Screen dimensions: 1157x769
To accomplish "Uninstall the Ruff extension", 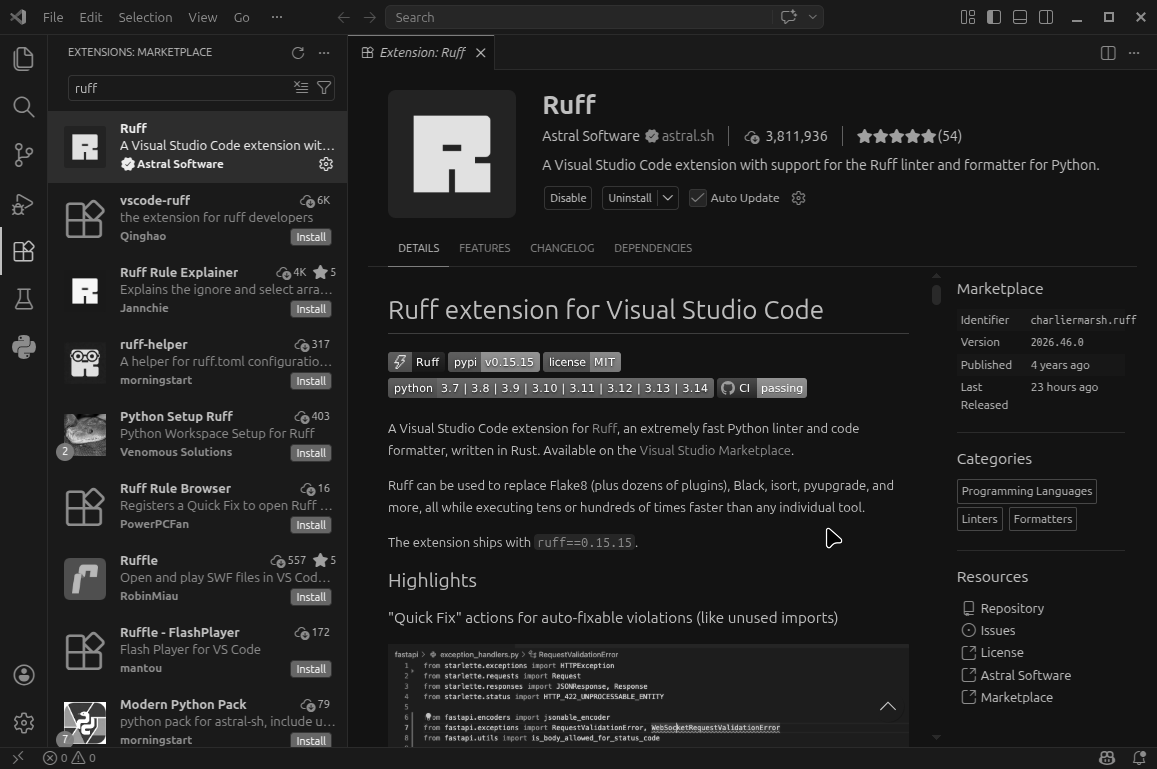I will tap(629, 198).
